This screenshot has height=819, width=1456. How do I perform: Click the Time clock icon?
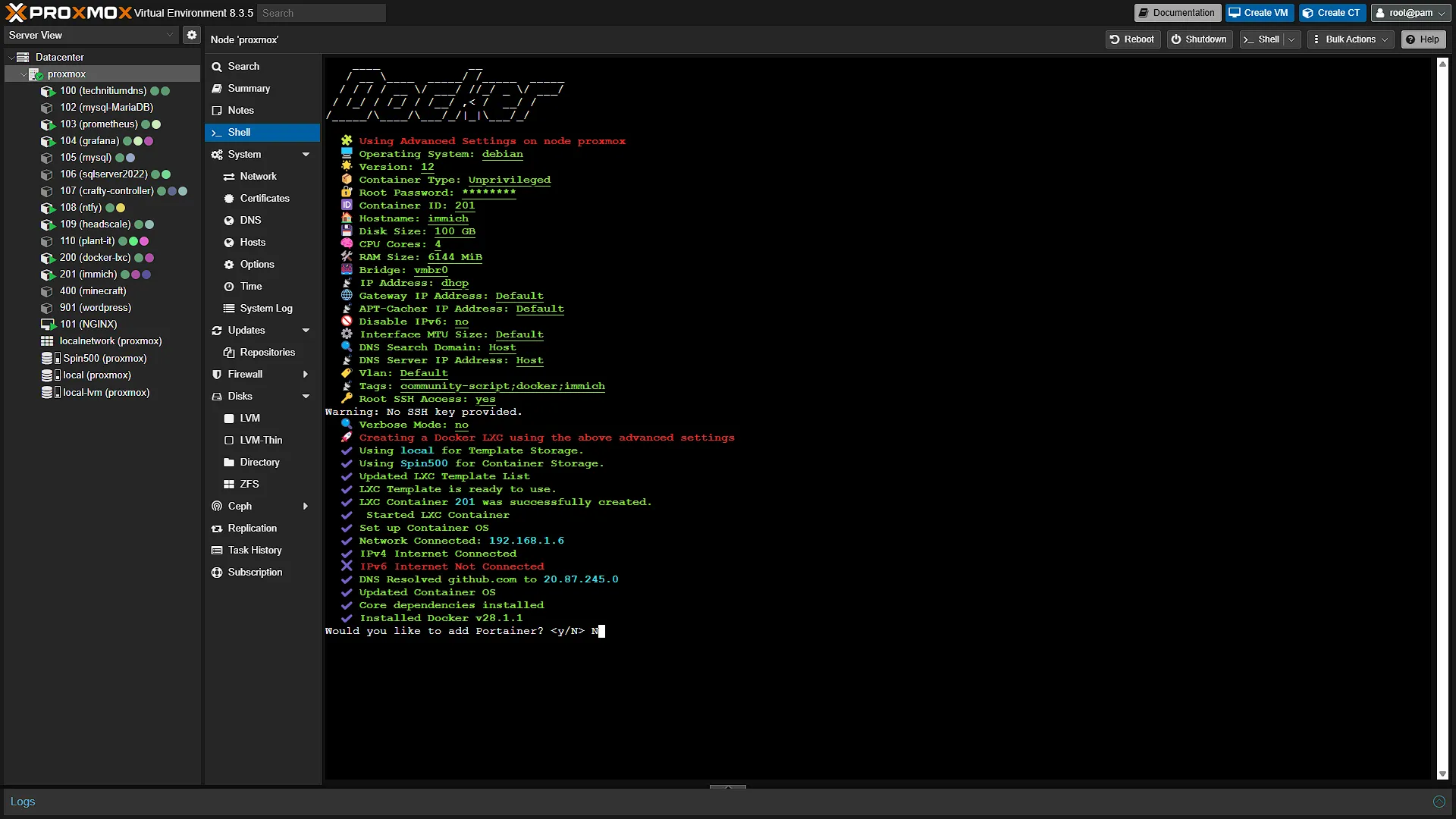[229, 287]
